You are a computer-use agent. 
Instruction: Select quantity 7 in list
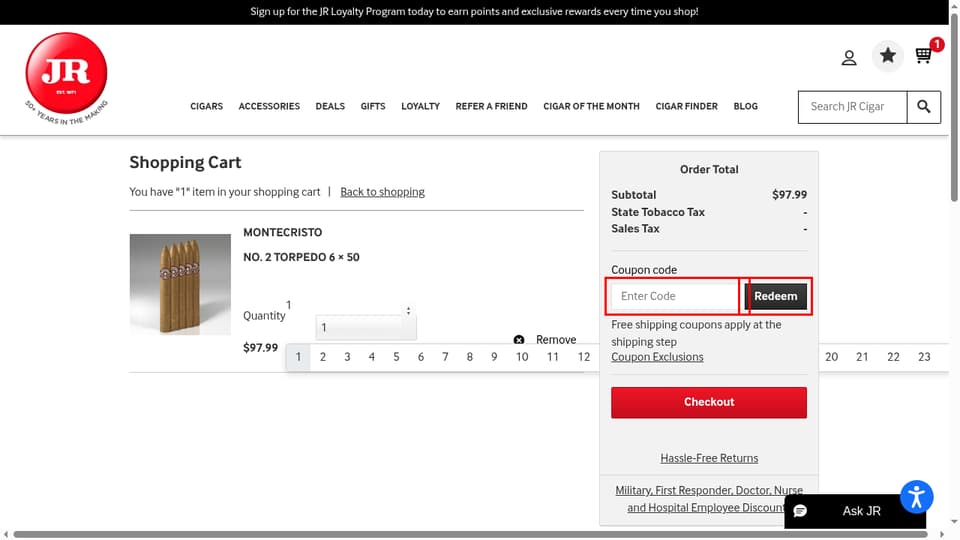(x=445, y=357)
